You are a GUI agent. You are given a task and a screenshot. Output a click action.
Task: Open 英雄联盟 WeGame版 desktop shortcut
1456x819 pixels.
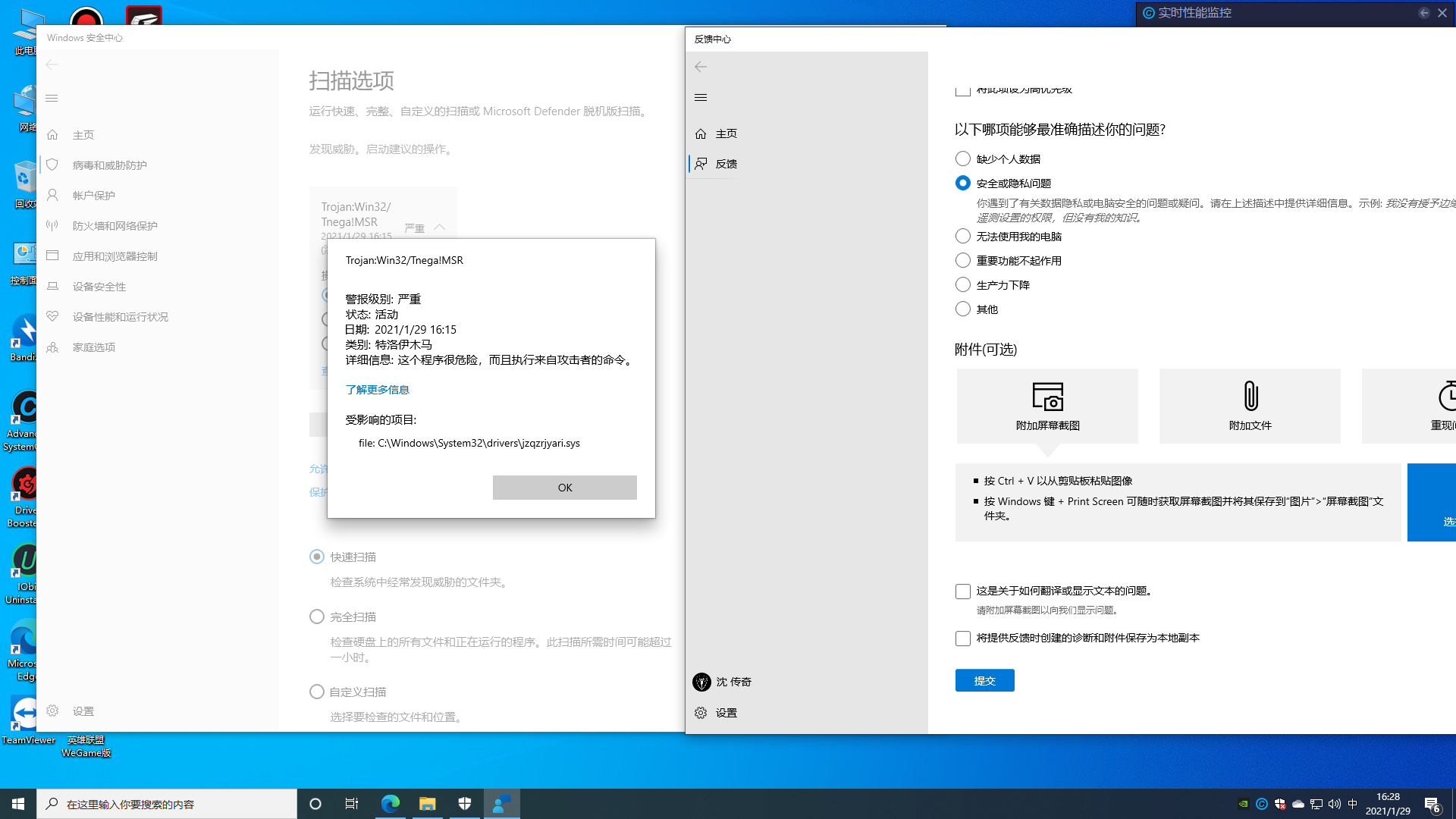click(x=86, y=746)
